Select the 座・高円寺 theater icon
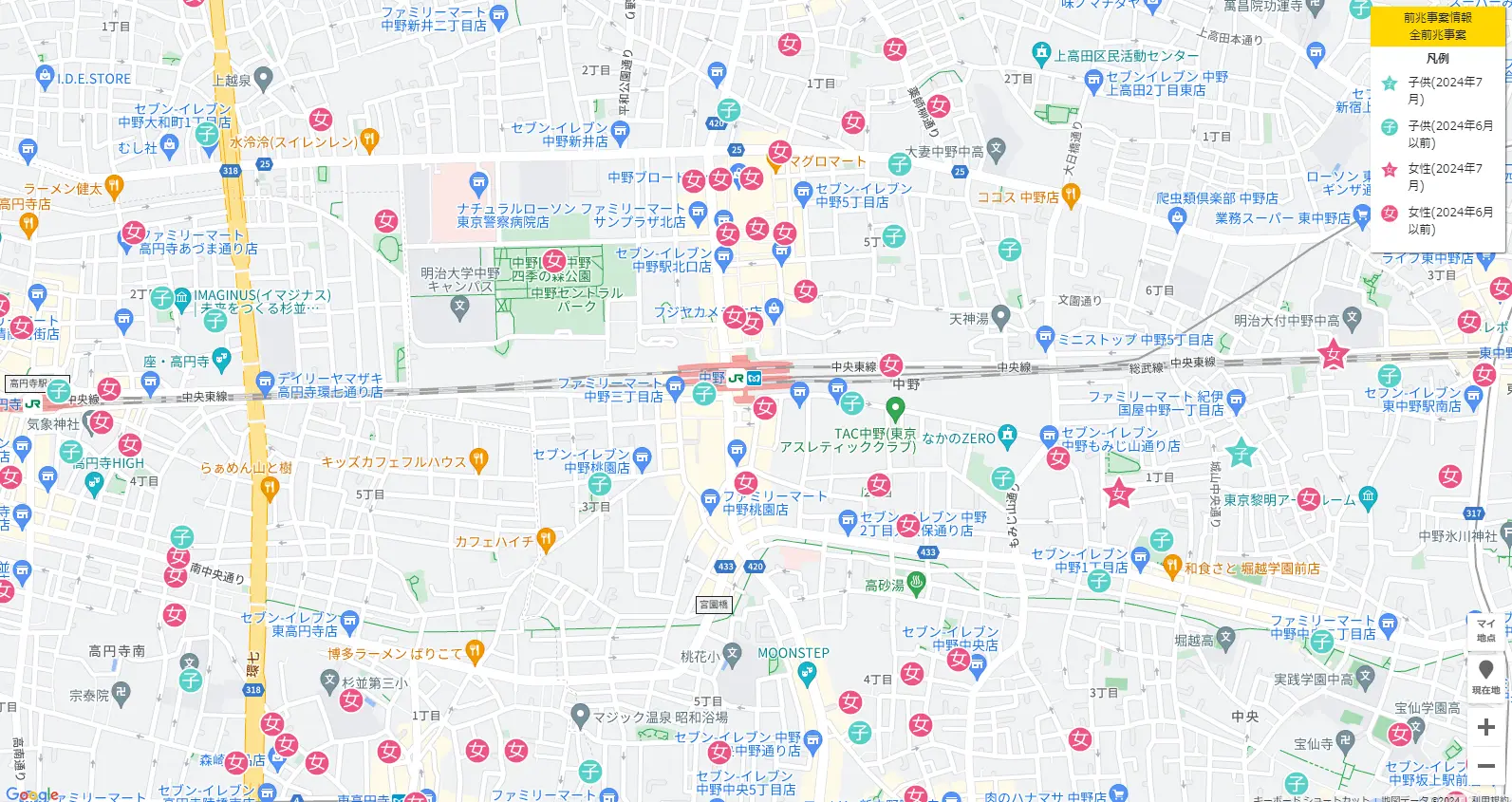This screenshot has width=1512, height=802. [222, 359]
